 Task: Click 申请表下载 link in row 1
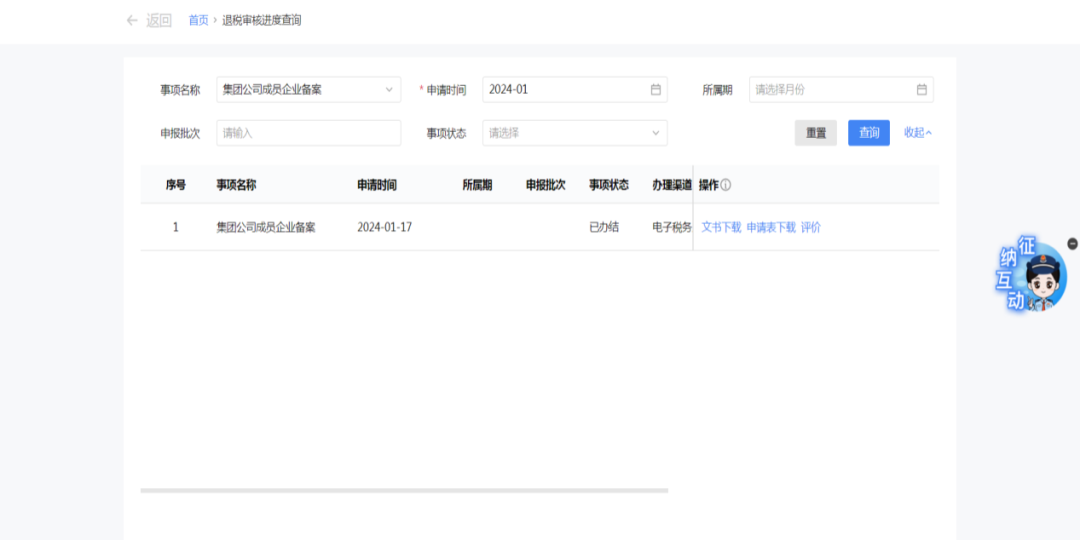pyautogui.click(x=771, y=227)
